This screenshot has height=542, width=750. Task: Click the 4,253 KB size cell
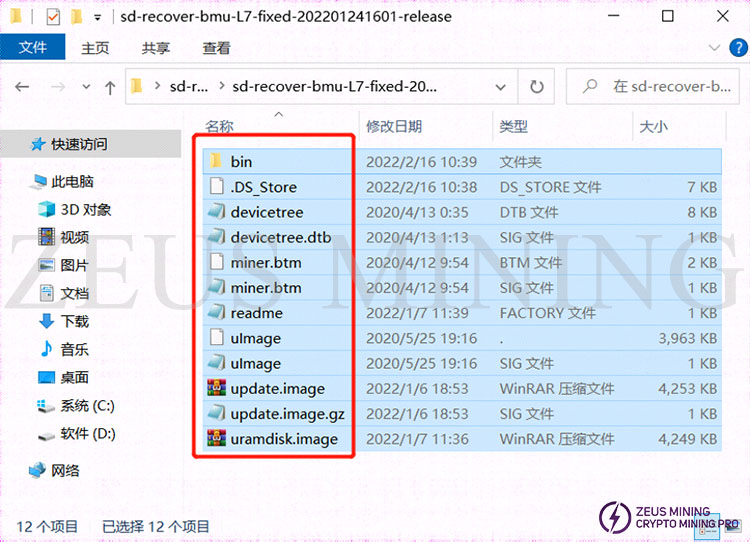(x=687, y=388)
